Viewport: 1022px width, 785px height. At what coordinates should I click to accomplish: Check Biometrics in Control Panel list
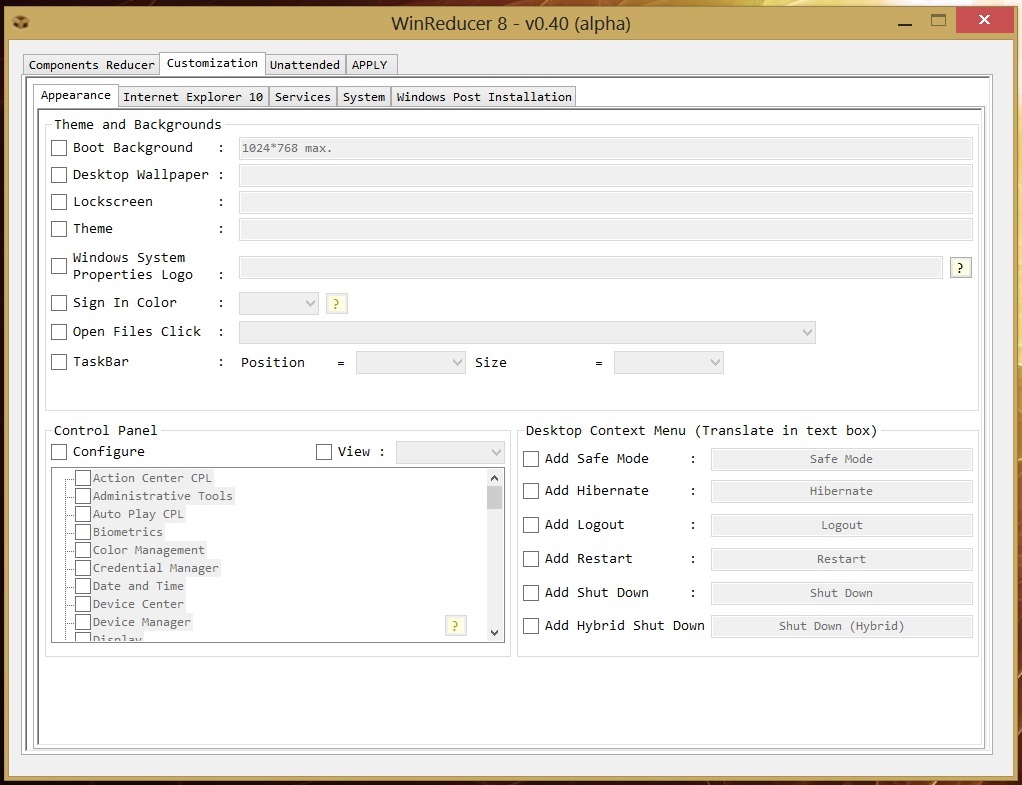83,532
